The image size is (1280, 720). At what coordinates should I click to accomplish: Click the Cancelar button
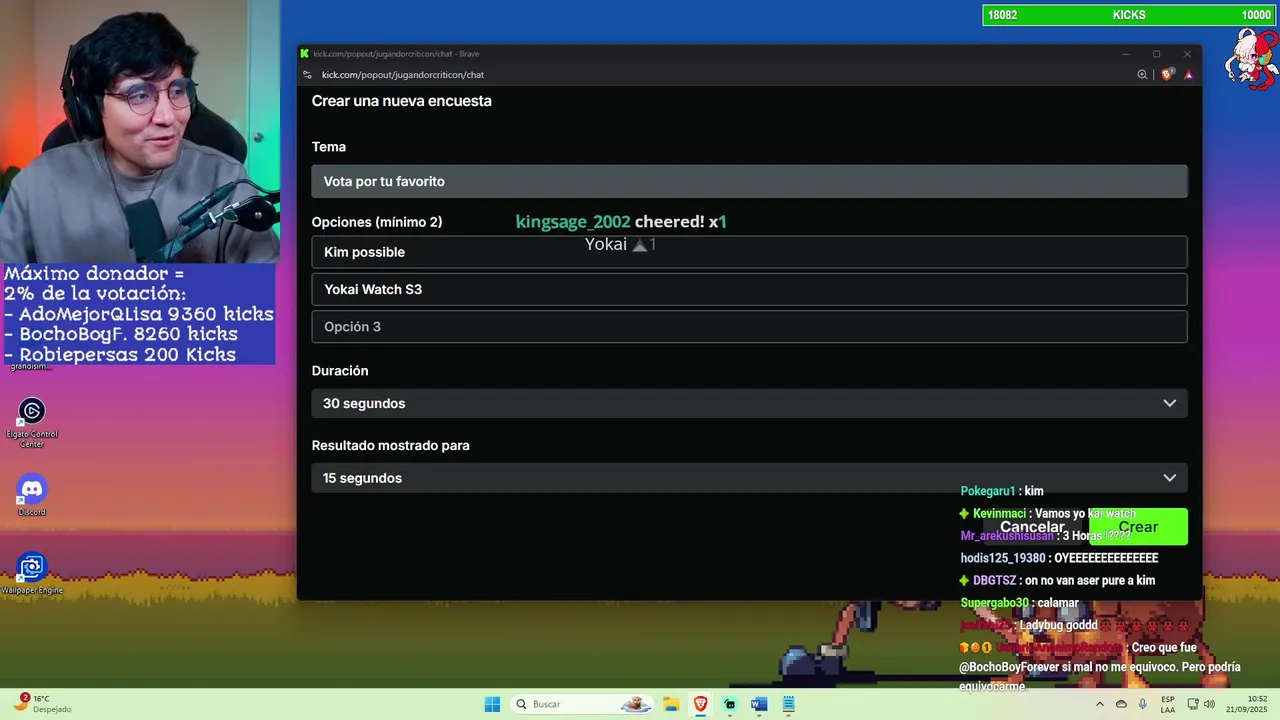1032,527
